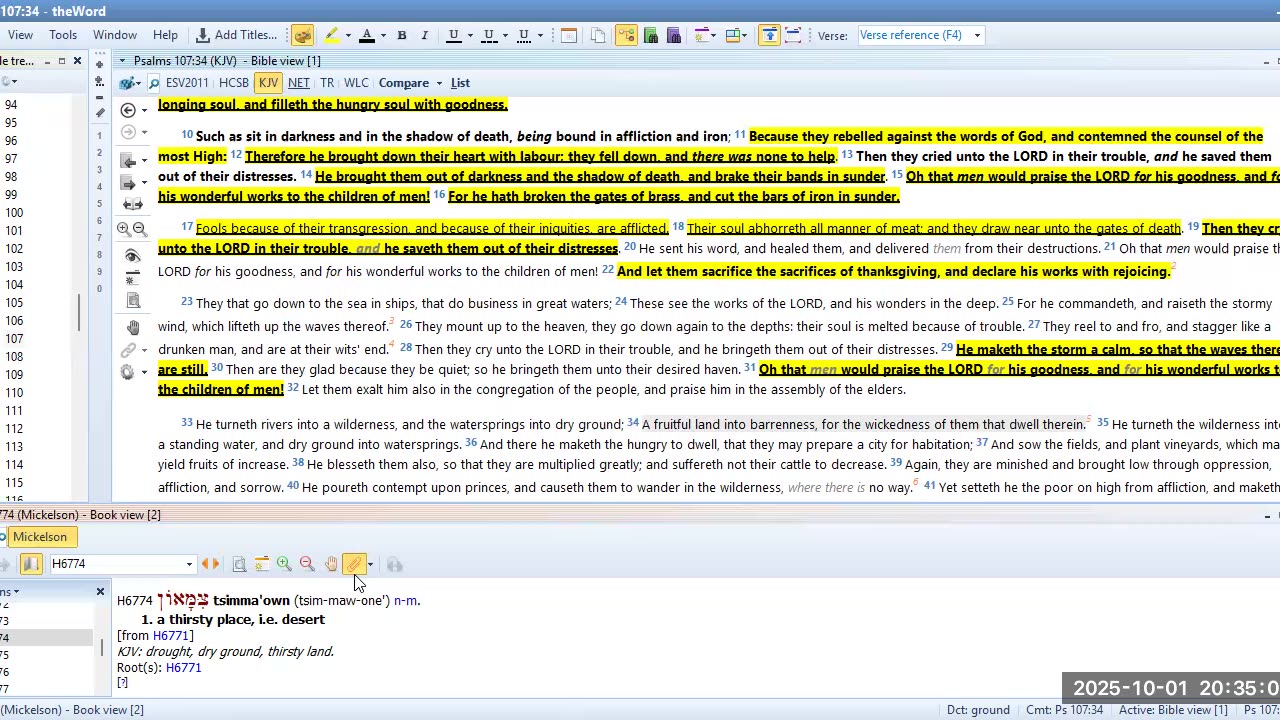Open the Verse reference combo box dropdown
This screenshot has width=1280, height=720.
coord(977,35)
